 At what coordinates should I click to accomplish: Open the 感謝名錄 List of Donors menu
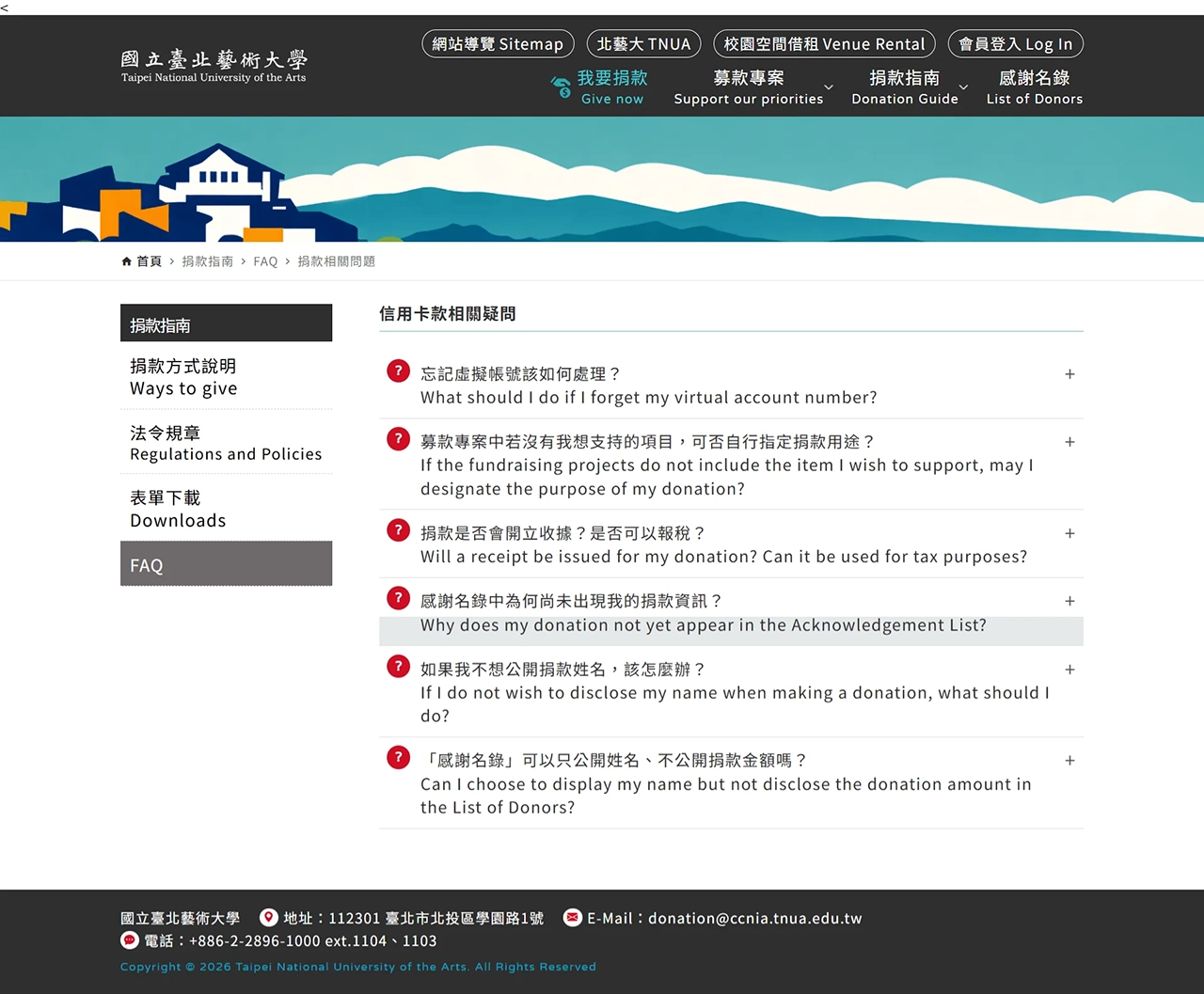click(x=1035, y=87)
